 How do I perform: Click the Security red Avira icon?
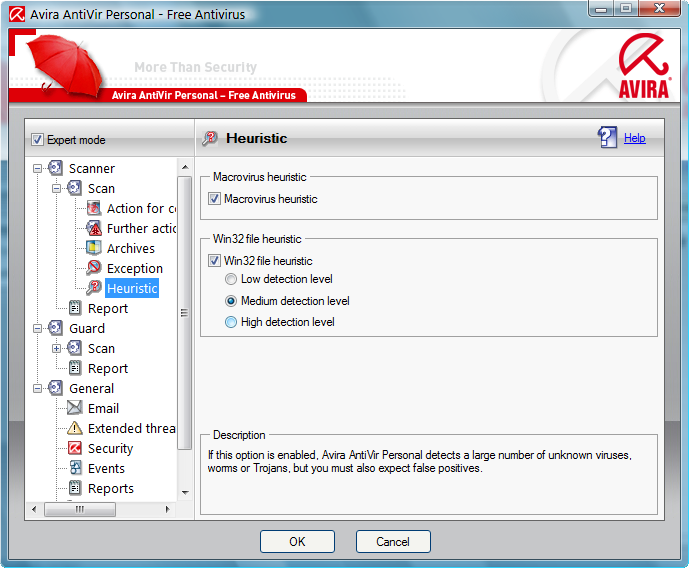pyautogui.click(x=74, y=448)
